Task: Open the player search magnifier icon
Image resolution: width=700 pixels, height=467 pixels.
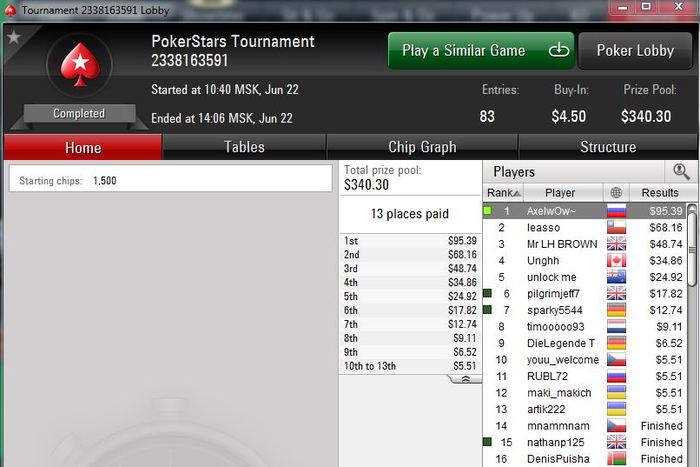Action: coord(681,171)
